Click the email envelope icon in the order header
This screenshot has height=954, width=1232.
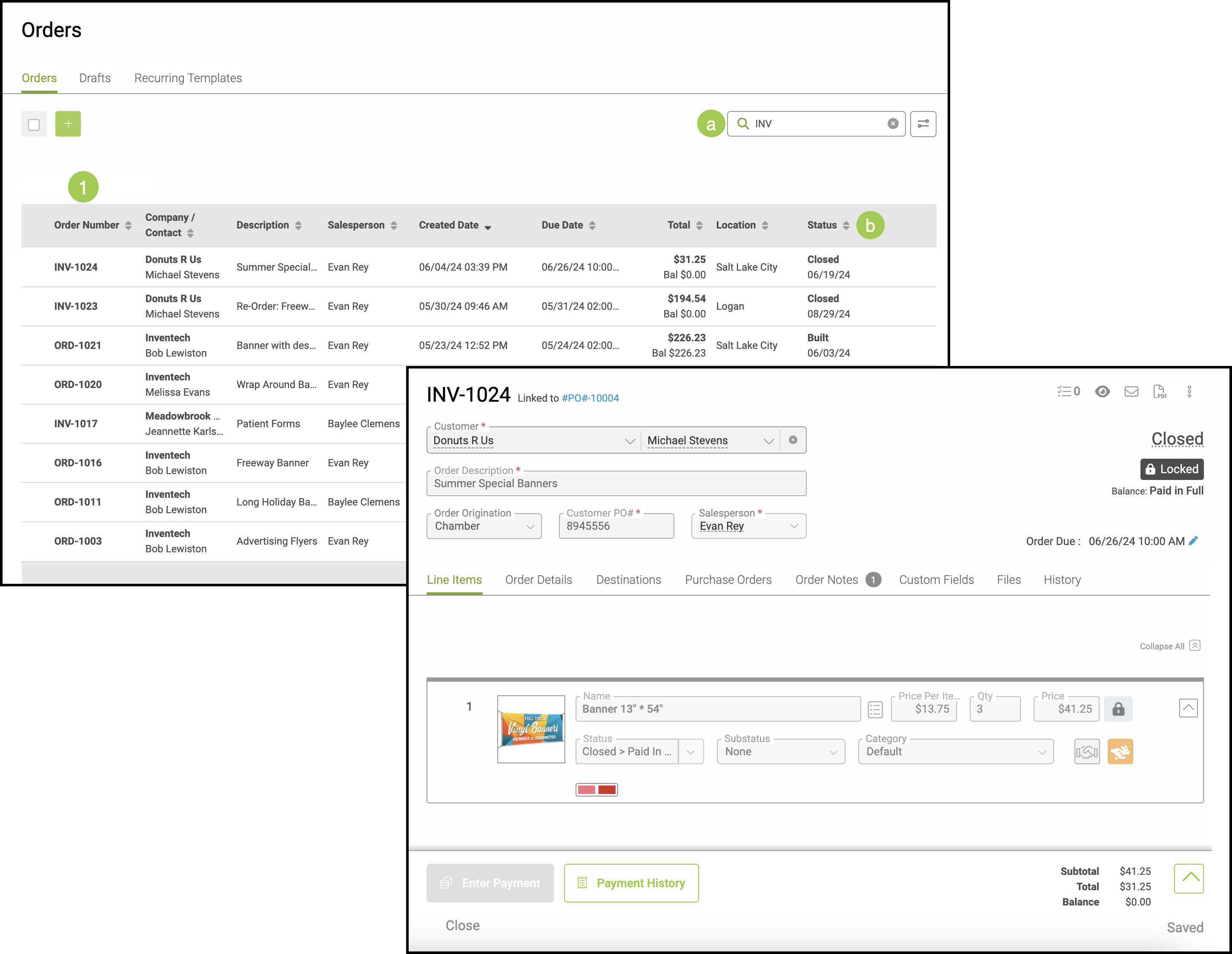pyautogui.click(x=1131, y=391)
